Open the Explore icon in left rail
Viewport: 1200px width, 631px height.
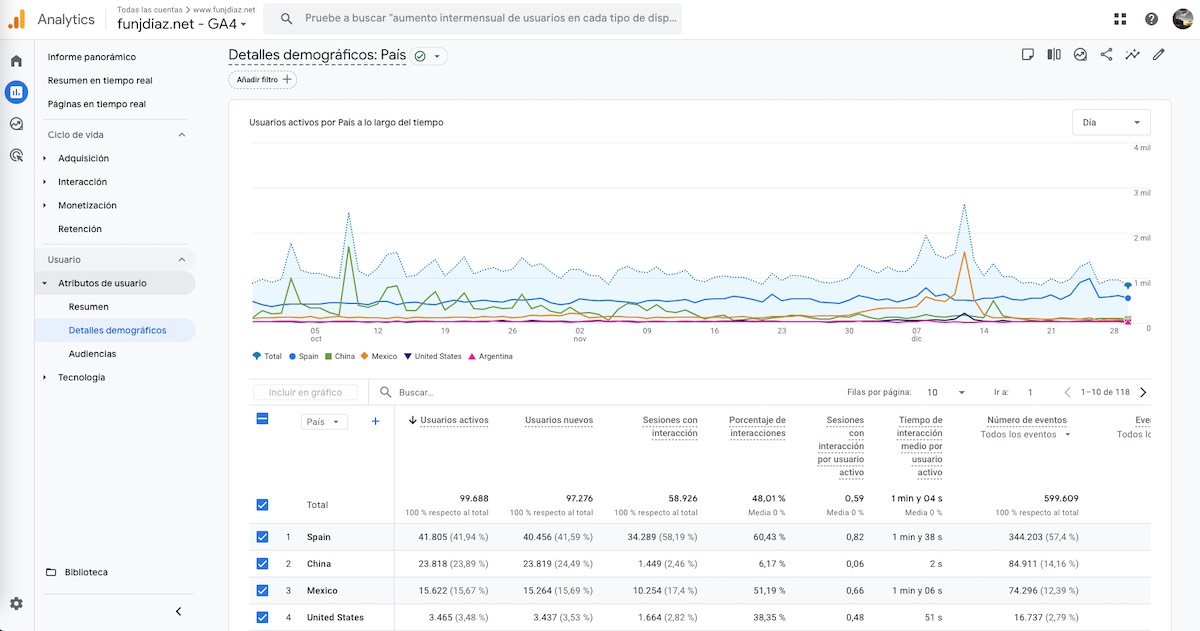[16, 124]
